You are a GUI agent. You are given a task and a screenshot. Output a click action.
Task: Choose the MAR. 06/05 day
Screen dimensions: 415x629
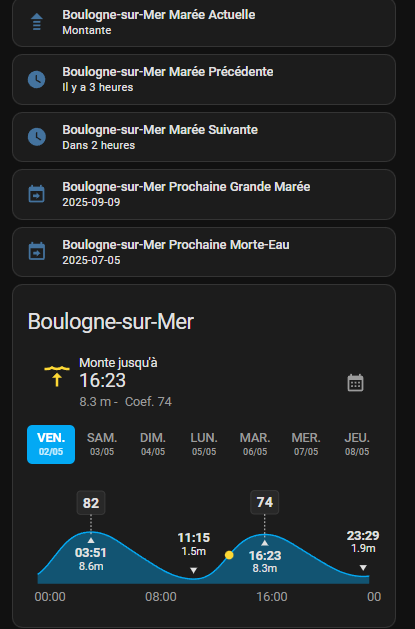point(255,444)
